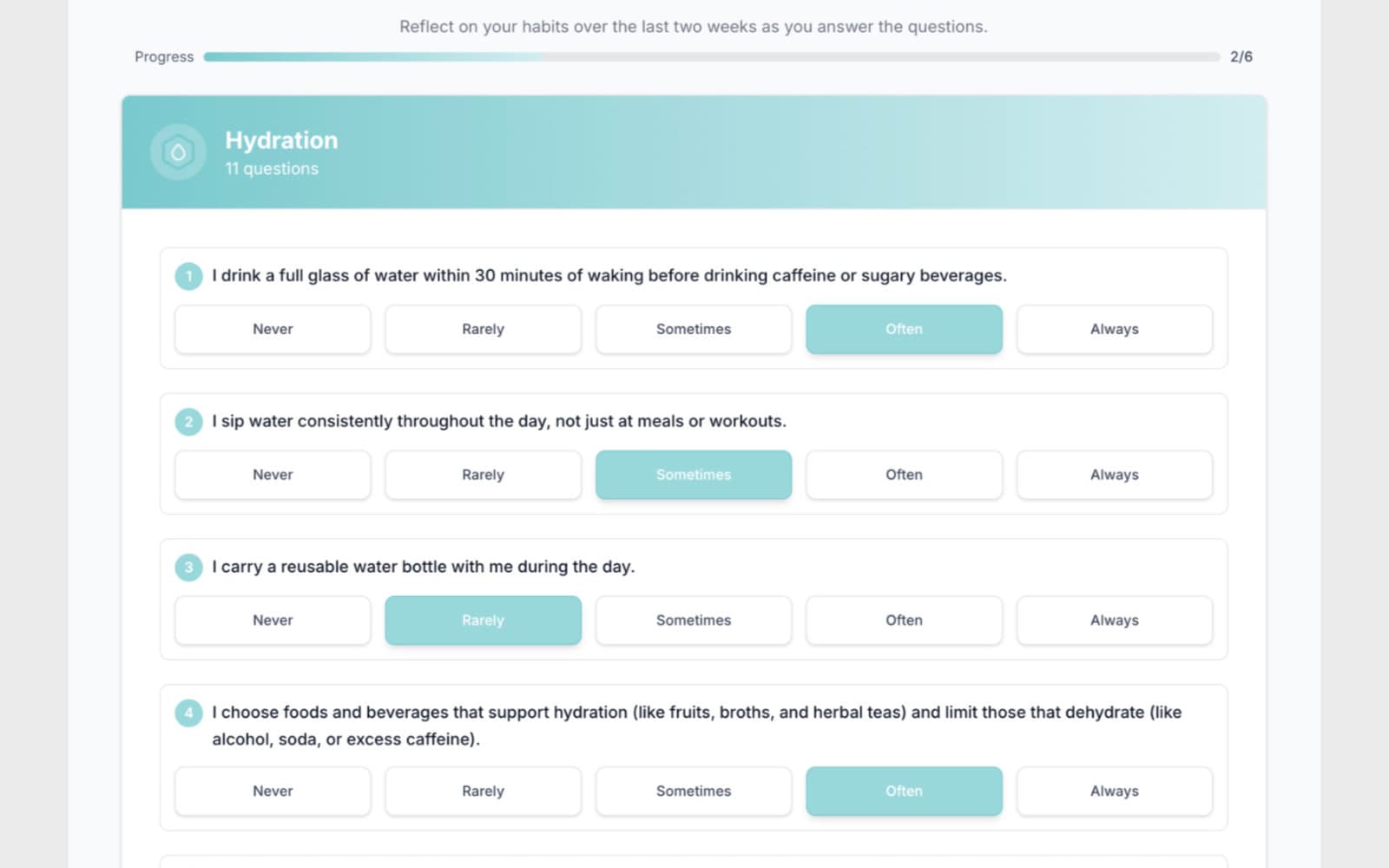The width and height of the screenshot is (1389, 868).
Task: Select Never for carrying a reusable bottle
Action: pos(273,621)
